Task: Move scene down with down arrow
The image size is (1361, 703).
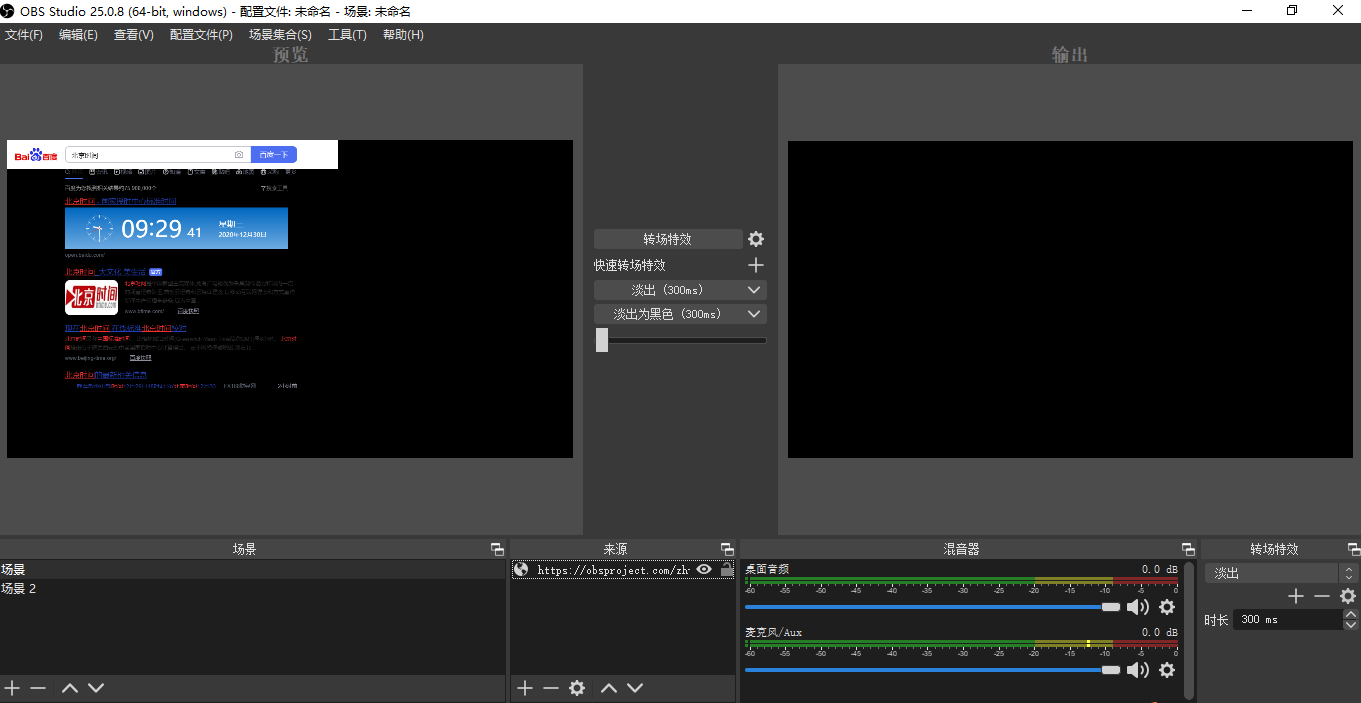Action: coord(96,688)
